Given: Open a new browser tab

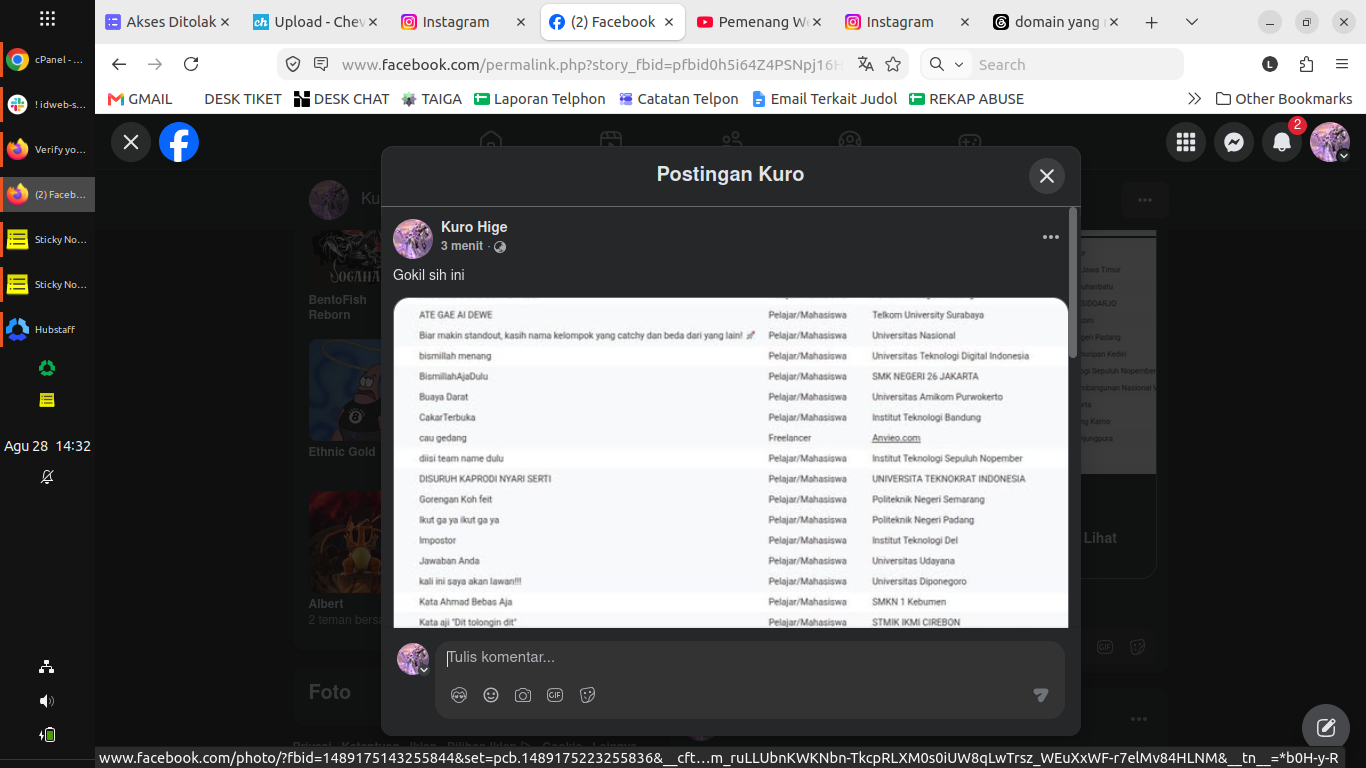Looking at the screenshot, I should [1151, 22].
